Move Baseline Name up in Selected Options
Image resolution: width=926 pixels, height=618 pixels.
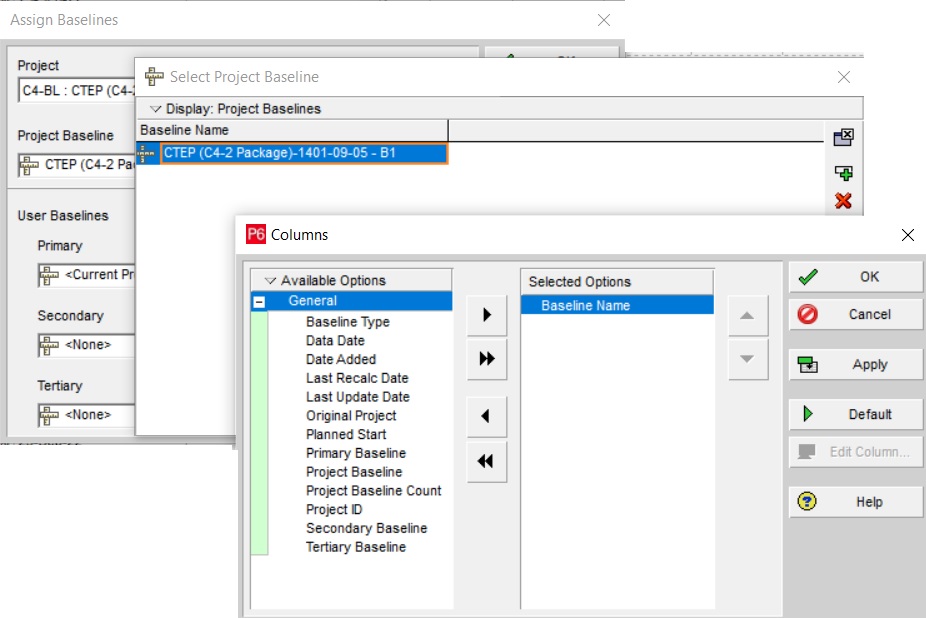pyautogui.click(x=748, y=315)
